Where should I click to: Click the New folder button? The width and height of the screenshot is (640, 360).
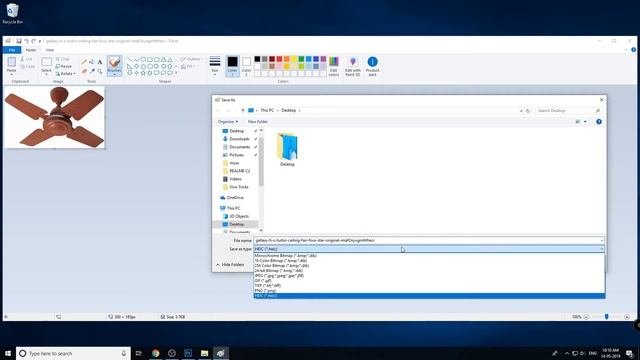click(x=258, y=122)
